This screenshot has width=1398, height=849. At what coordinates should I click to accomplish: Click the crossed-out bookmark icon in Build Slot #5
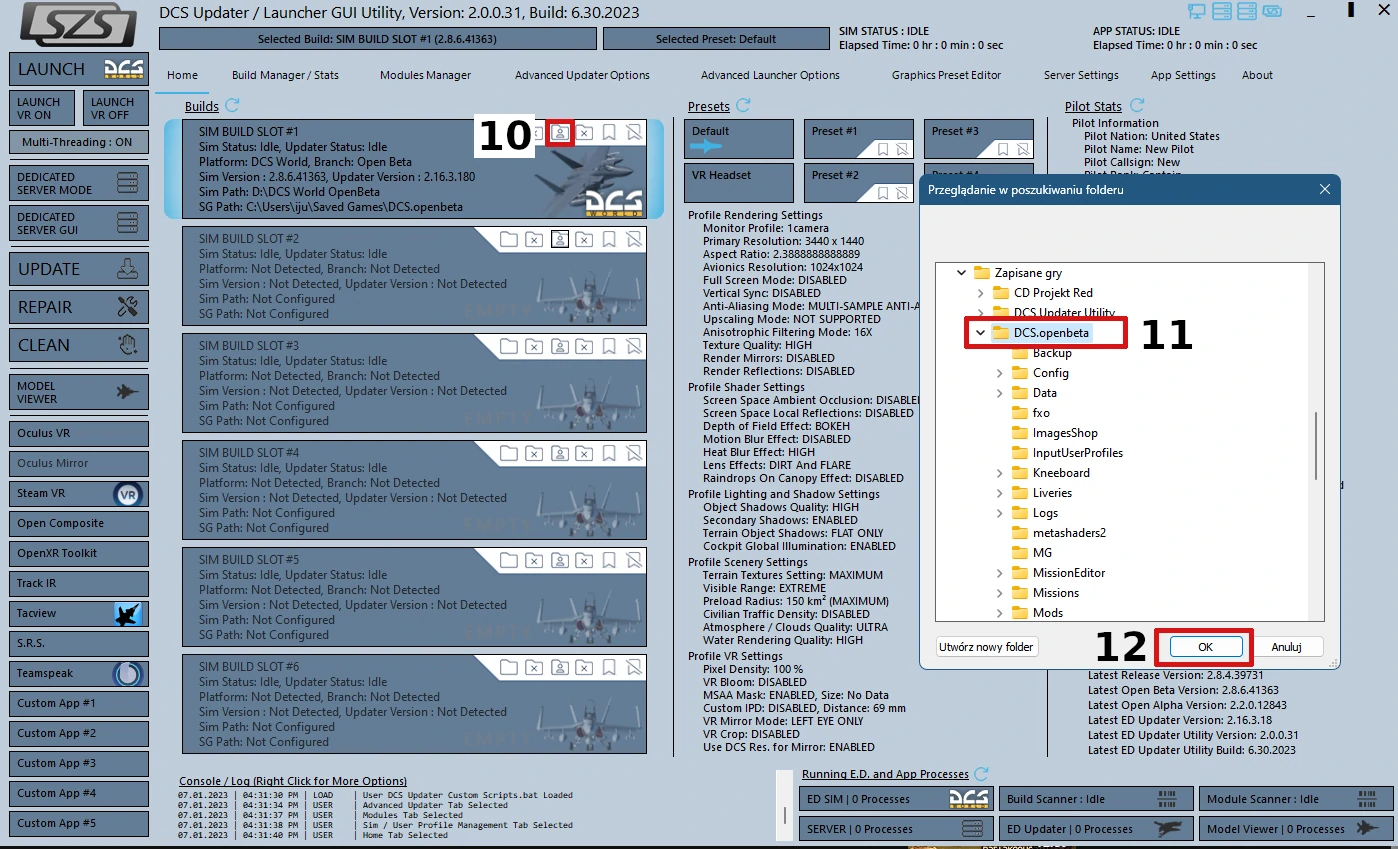tap(635, 560)
